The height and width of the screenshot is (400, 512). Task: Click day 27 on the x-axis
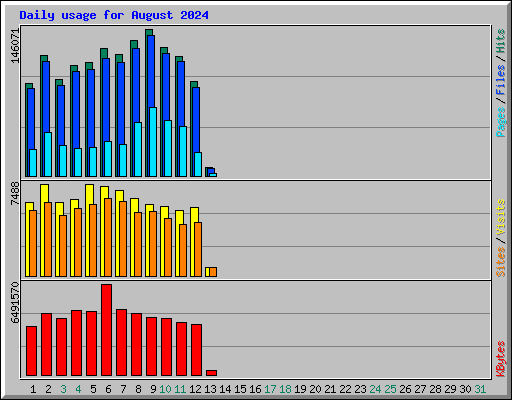tap(420, 389)
